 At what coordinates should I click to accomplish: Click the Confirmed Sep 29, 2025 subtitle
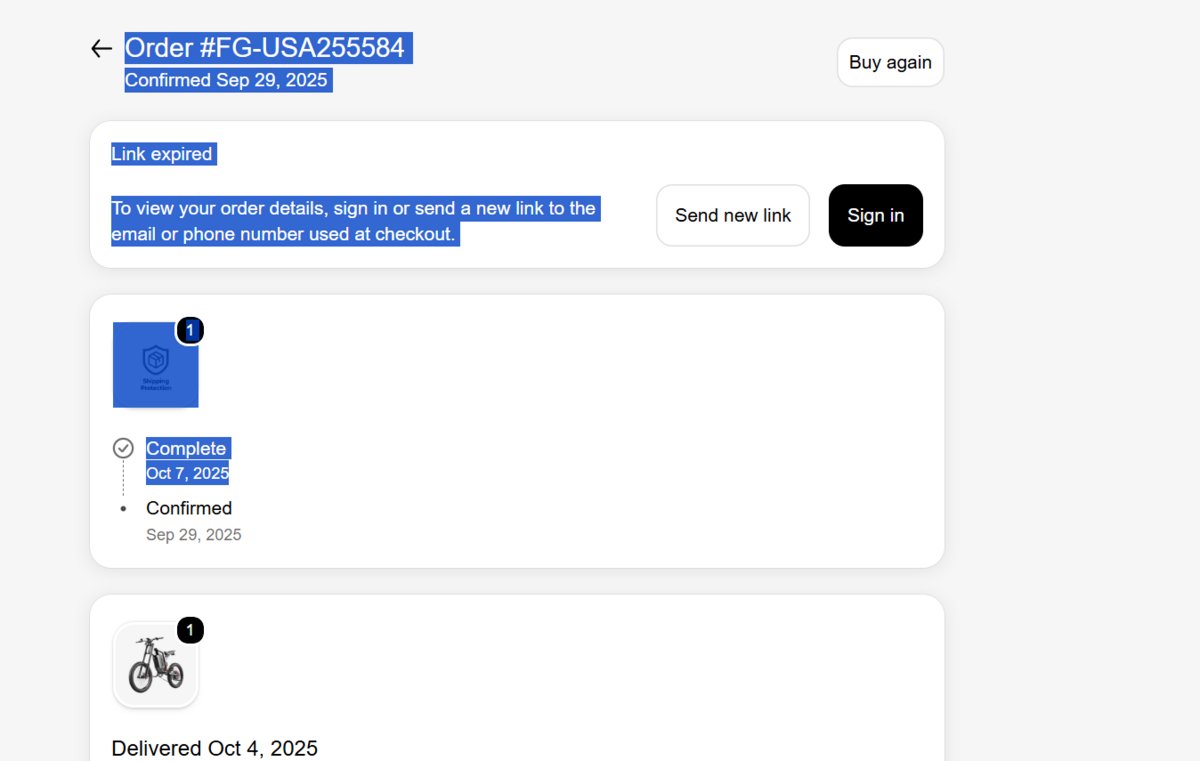click(226, 80)
